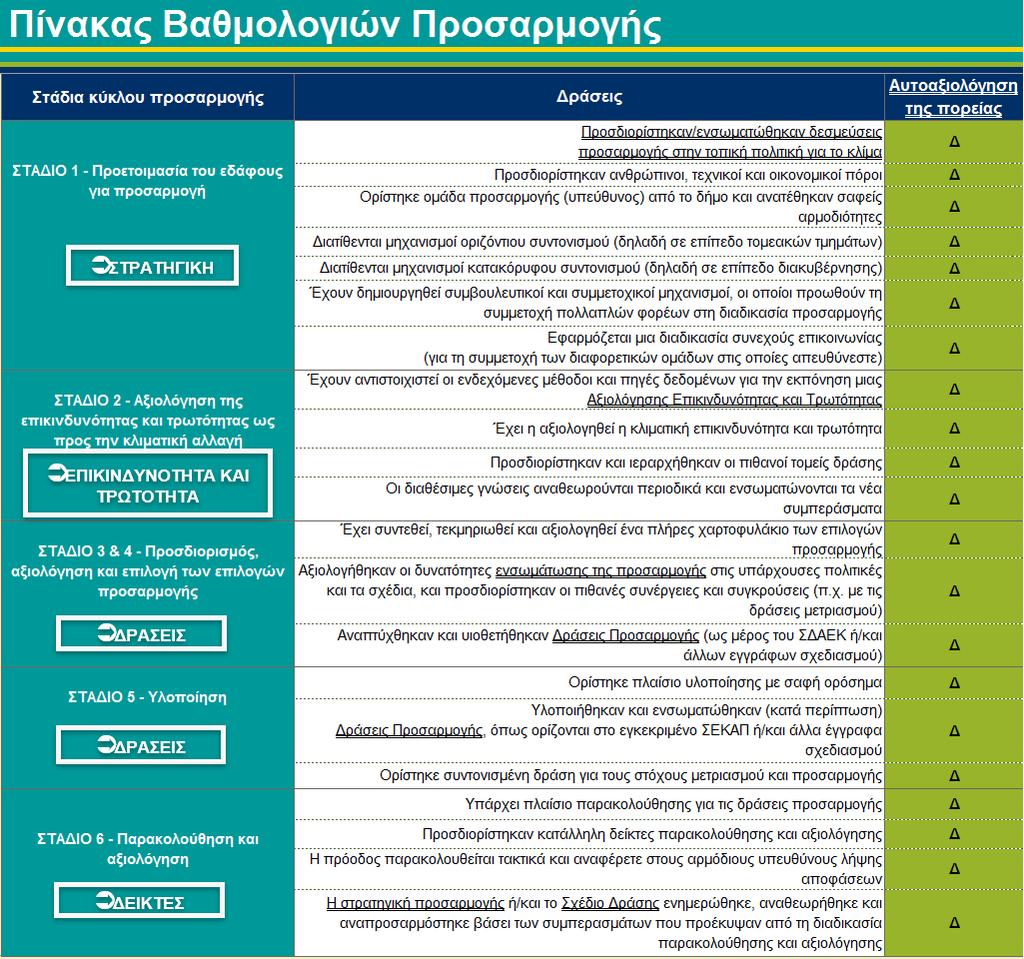Select the Δ rating for Η πρόοδος παρακολουθείται τακτικά row
The width and height of the screenshot is (1024, 959).
954,869
